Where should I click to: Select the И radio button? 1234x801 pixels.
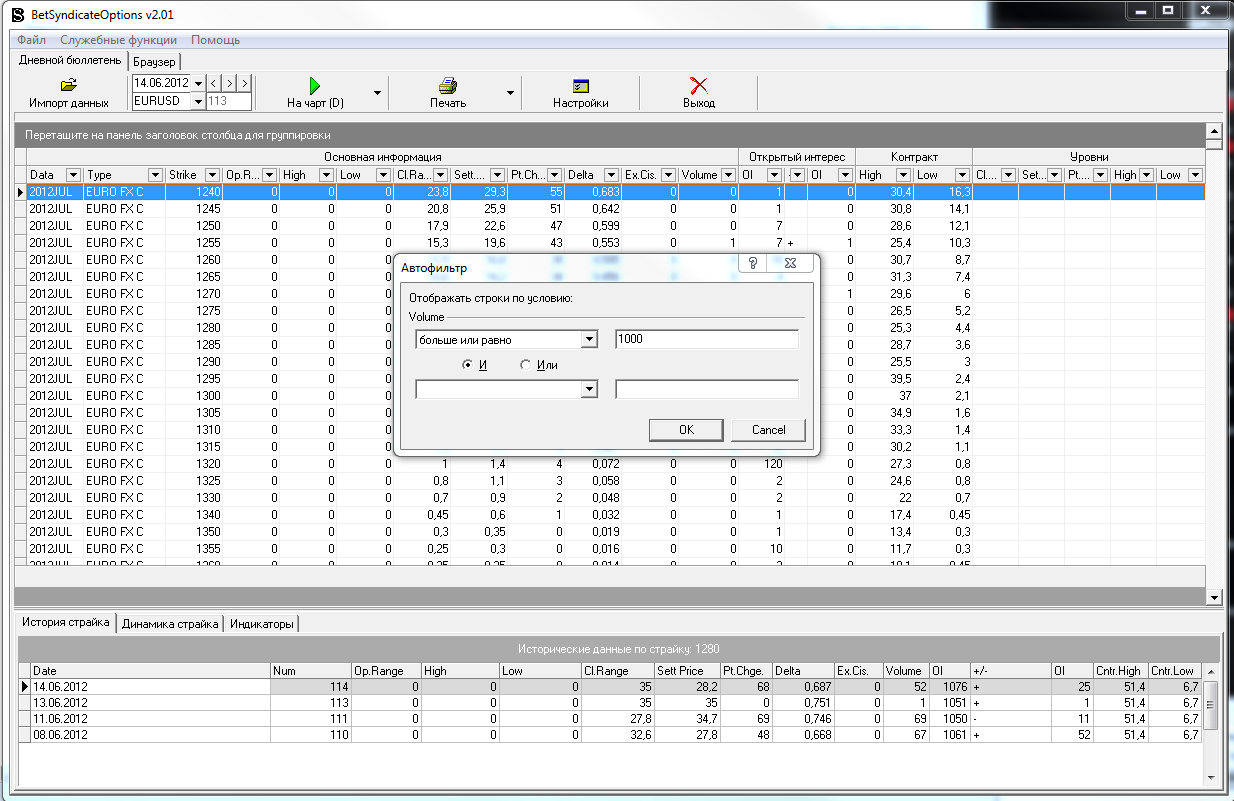(x=467, y=365)
